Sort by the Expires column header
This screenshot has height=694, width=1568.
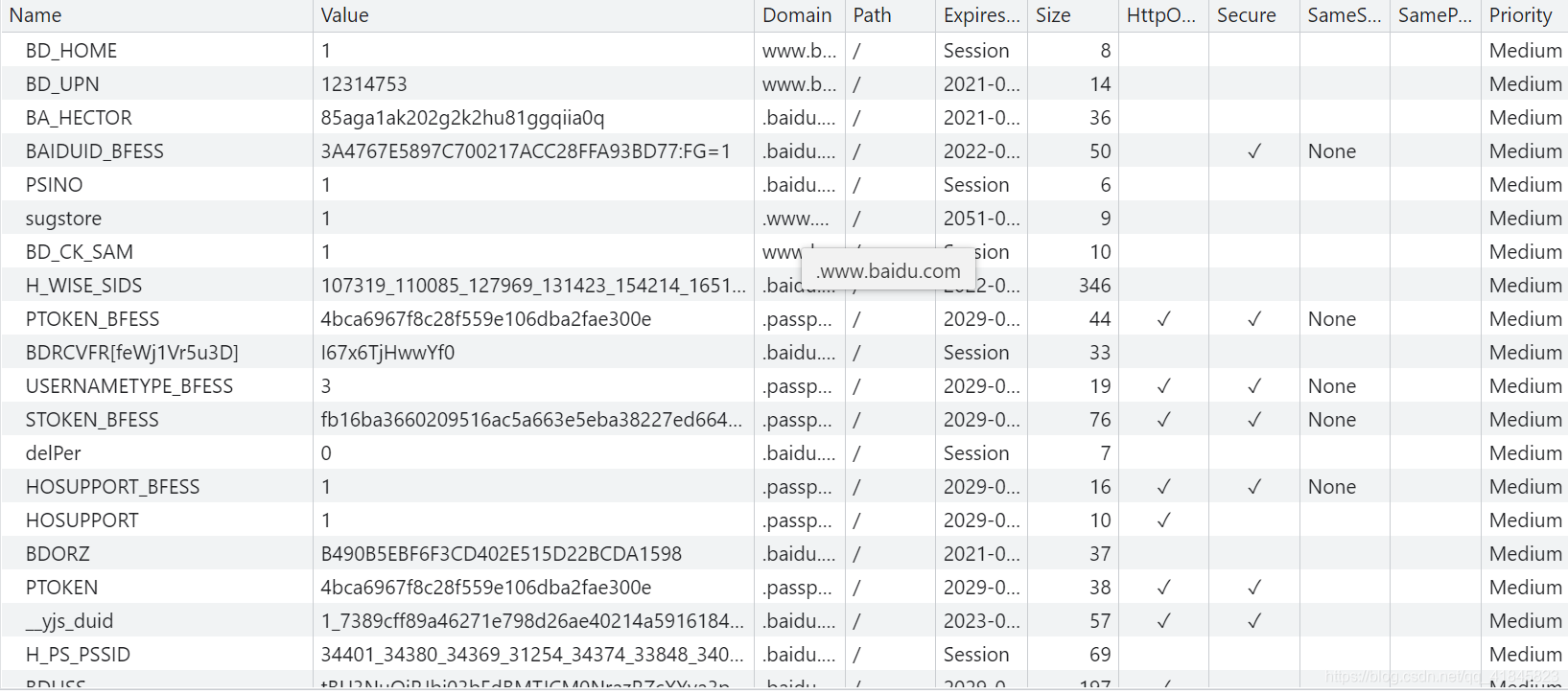[981, 15]
